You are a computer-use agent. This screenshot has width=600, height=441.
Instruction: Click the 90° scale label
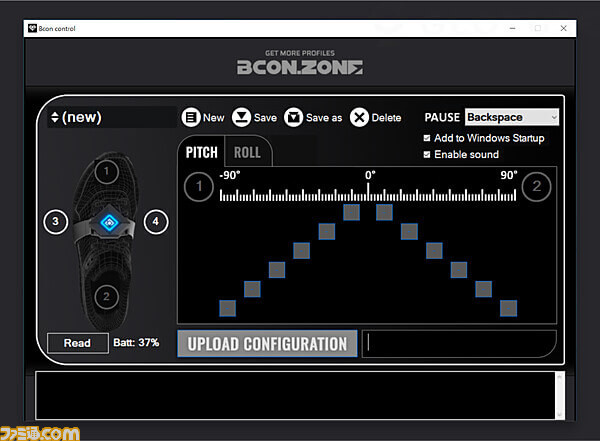point(509,175)
